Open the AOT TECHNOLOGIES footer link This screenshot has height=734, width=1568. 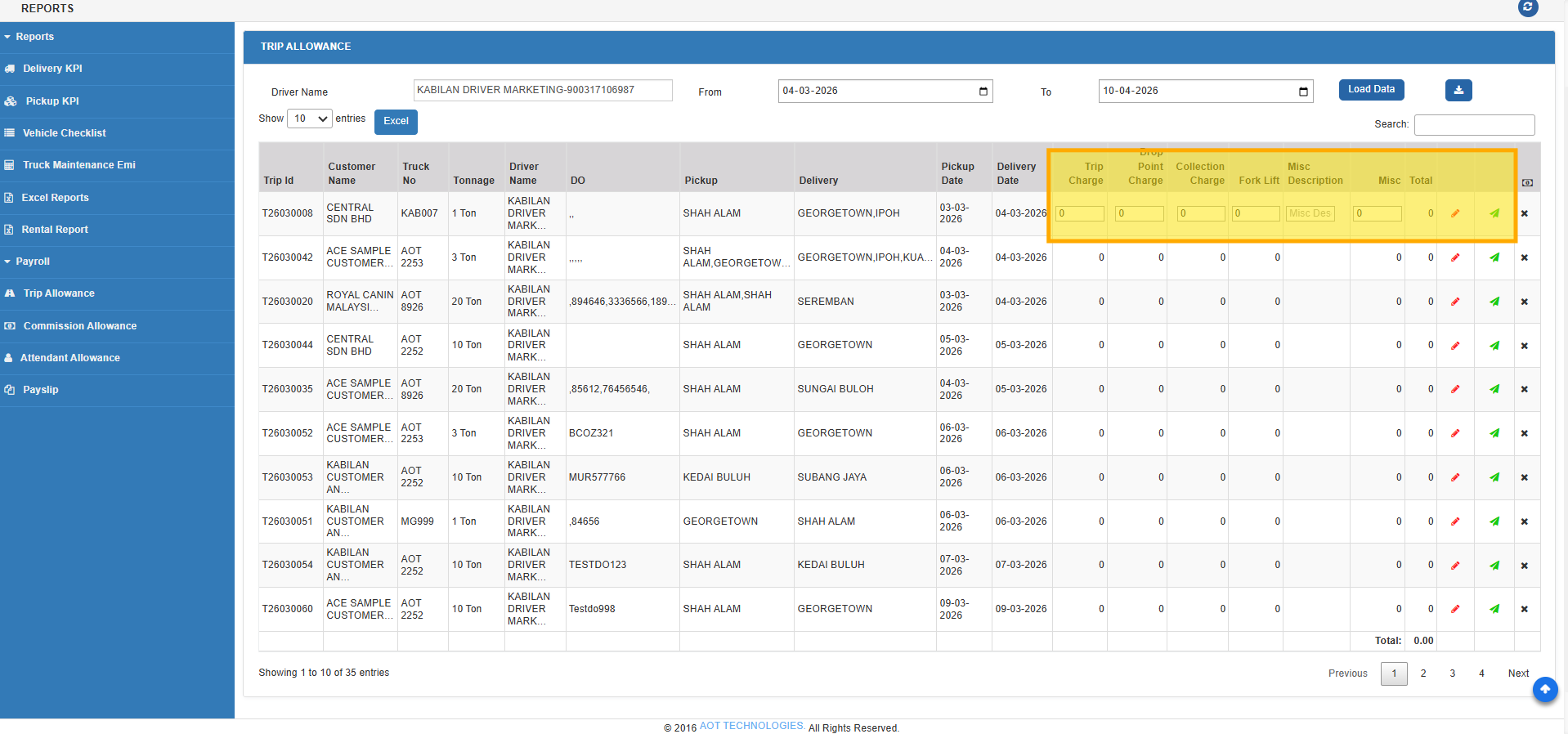(752, 726)
